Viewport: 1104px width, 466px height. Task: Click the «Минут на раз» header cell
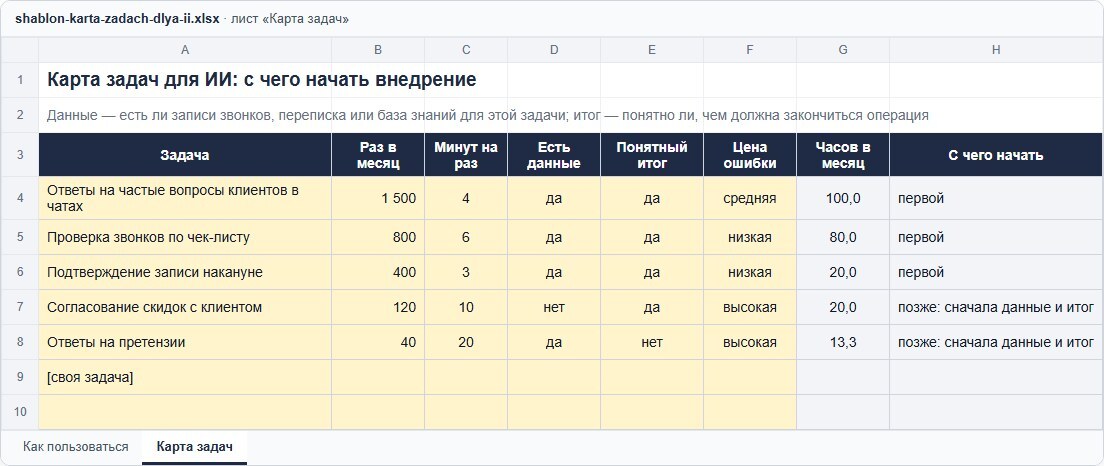point(466,155)
